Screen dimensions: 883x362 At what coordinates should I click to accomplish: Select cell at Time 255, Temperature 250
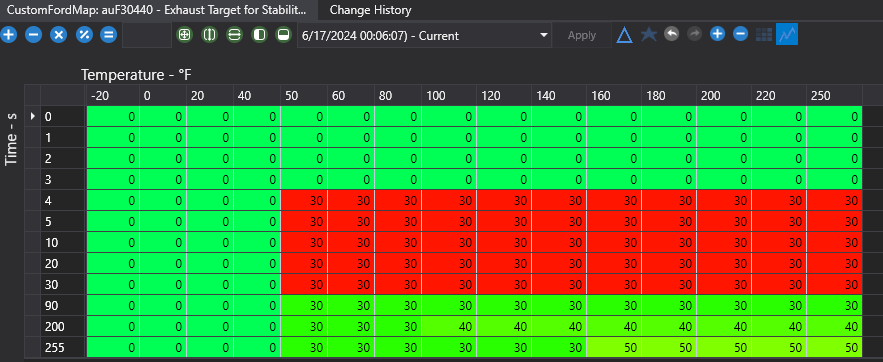click(834, 348)
